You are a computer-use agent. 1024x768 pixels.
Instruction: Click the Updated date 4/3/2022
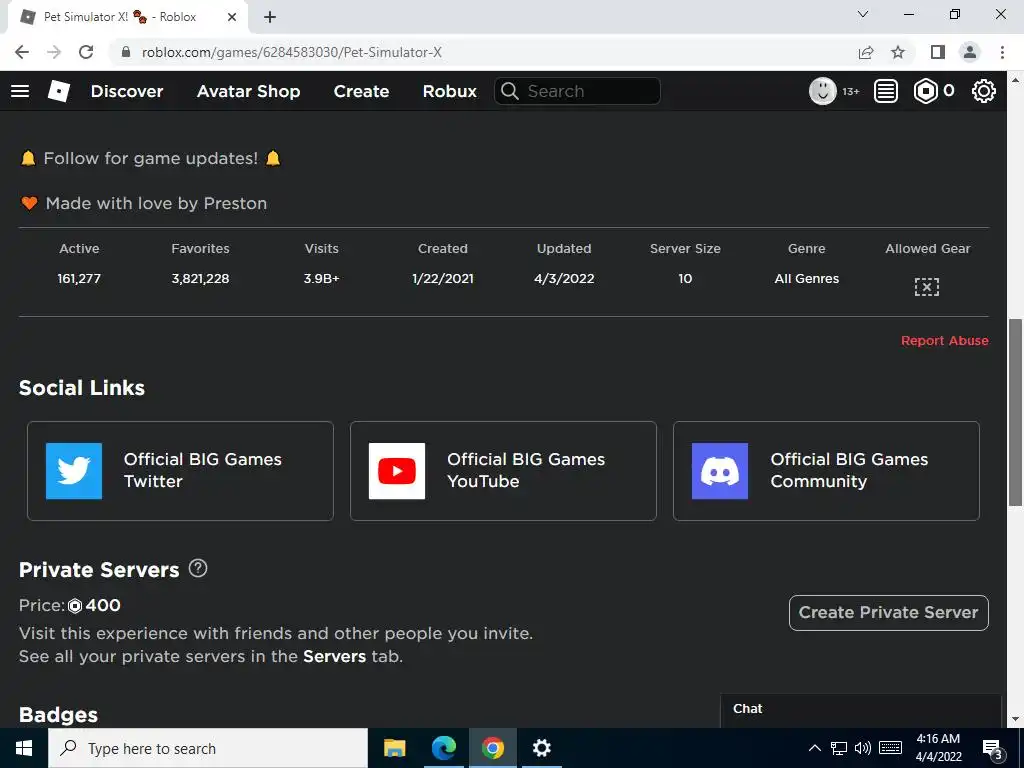(564, 279)
